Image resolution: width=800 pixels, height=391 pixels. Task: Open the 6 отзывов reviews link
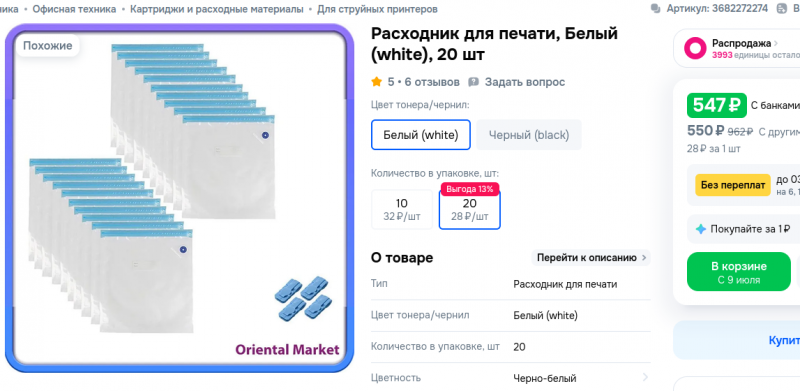[x=432, y=82]
